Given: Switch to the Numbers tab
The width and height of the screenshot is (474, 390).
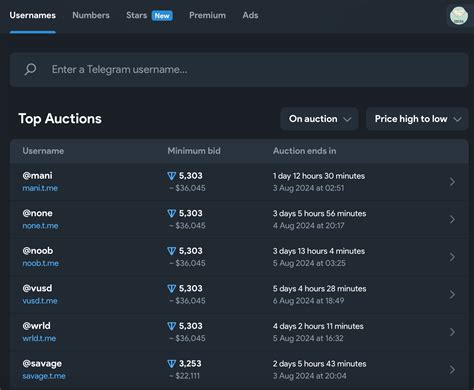Looking at the screenshot, I should coord(91,15).
